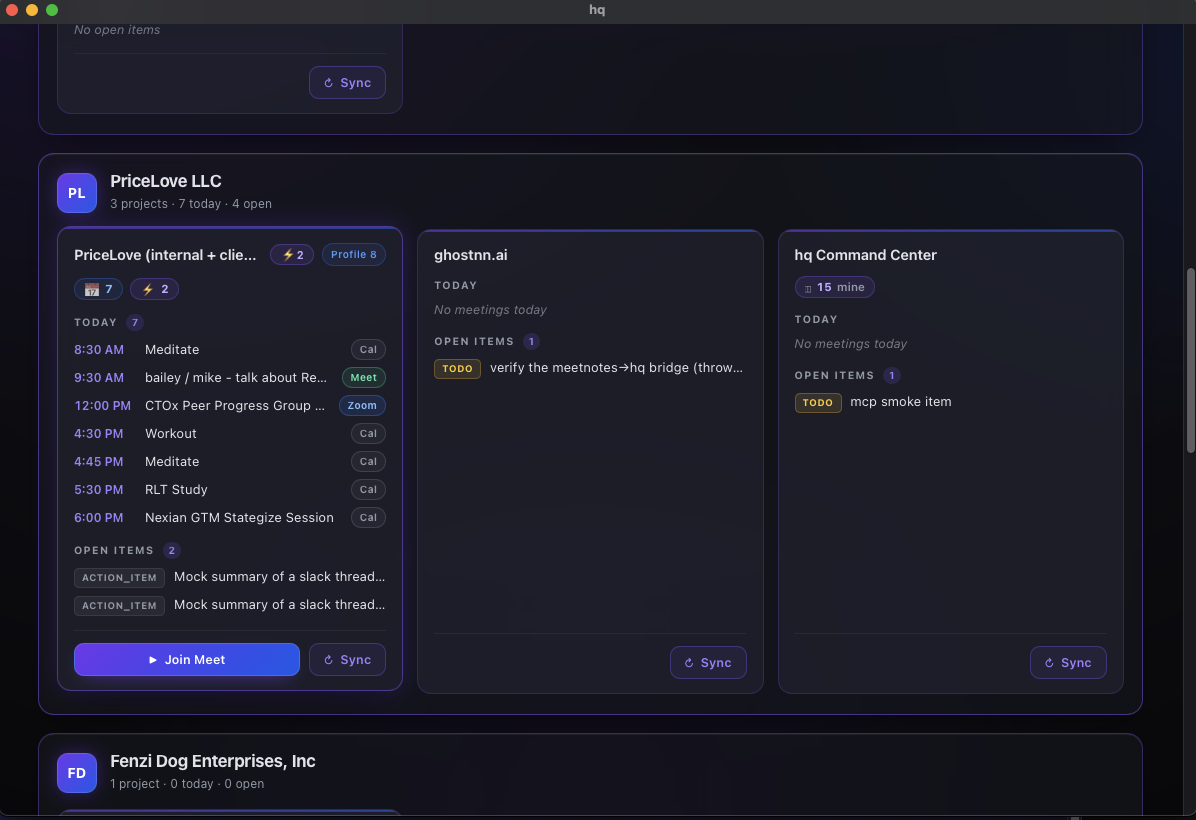The height and width of the screenshot is (820, 1196).
Task: Click Cal tag for 4:45 PM Meditate
Action: pos(368,461)
